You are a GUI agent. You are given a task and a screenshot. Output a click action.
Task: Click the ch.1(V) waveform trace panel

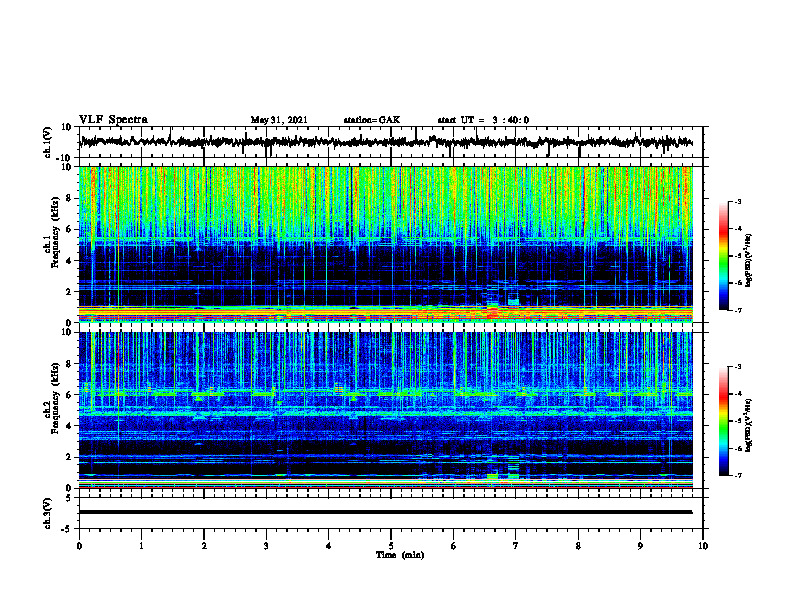tap(390, 142)
